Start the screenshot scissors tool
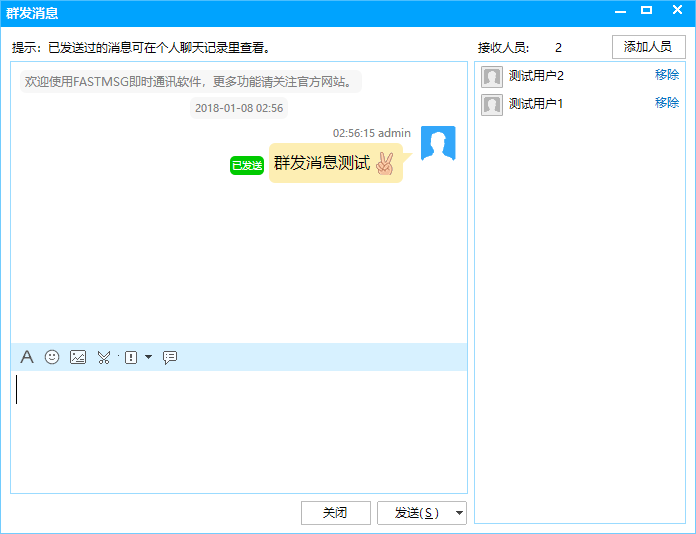Image resolution: width=696 pixels, height=534 pixels. pyautogui.click(x=104, y=357)
